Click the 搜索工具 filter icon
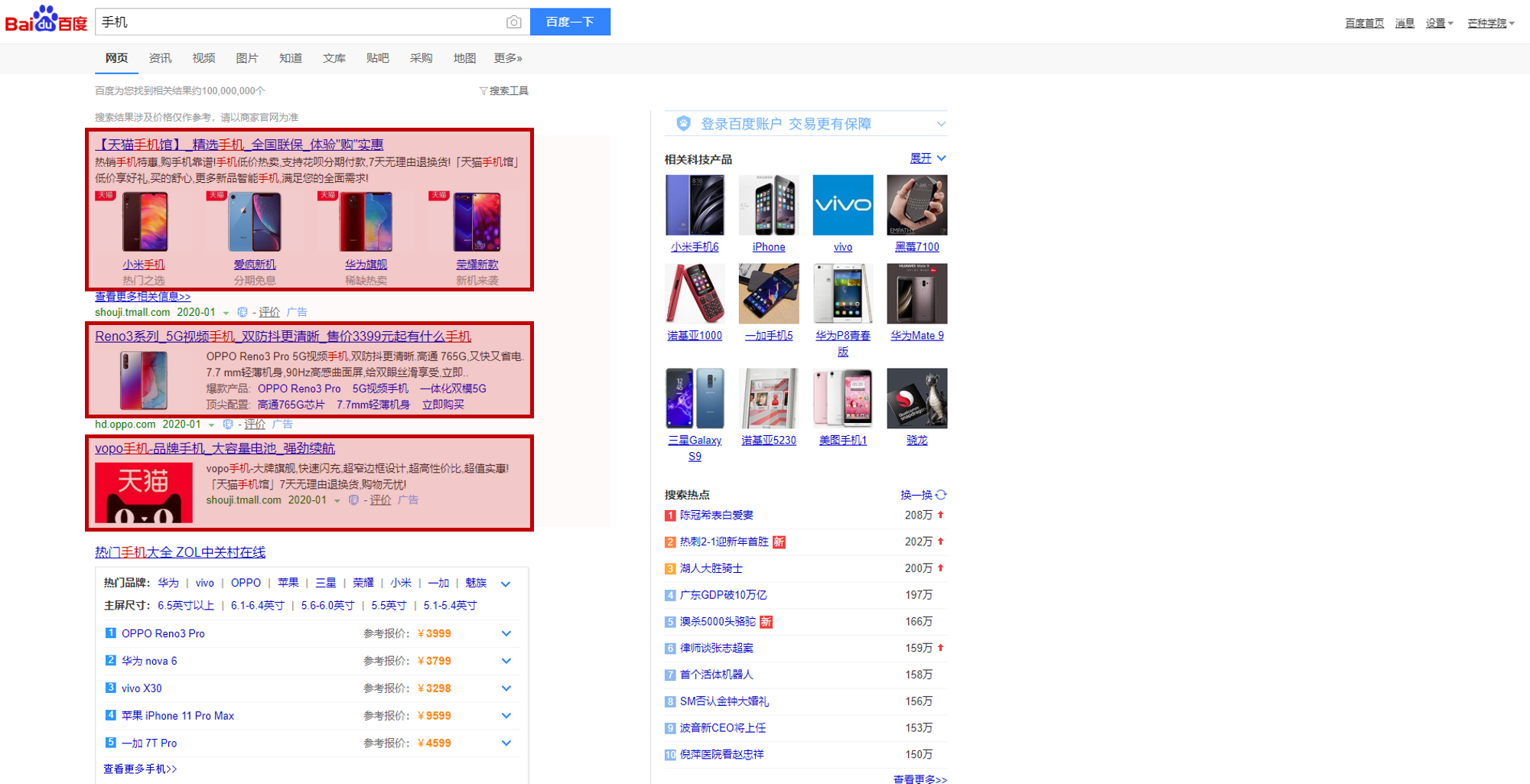Image resolution: width=1530 pixels, height=784 pixels. coord(483,91)
